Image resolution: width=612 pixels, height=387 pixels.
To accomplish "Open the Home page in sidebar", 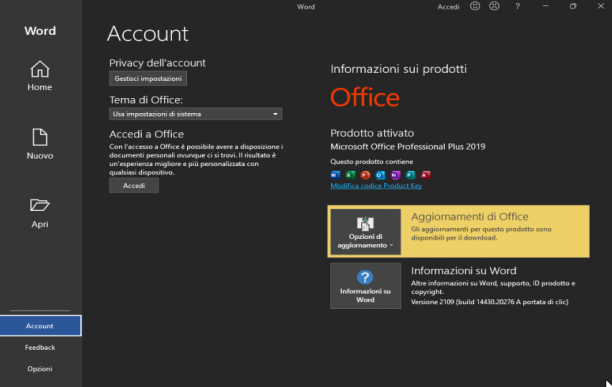I will coord(40,76).
